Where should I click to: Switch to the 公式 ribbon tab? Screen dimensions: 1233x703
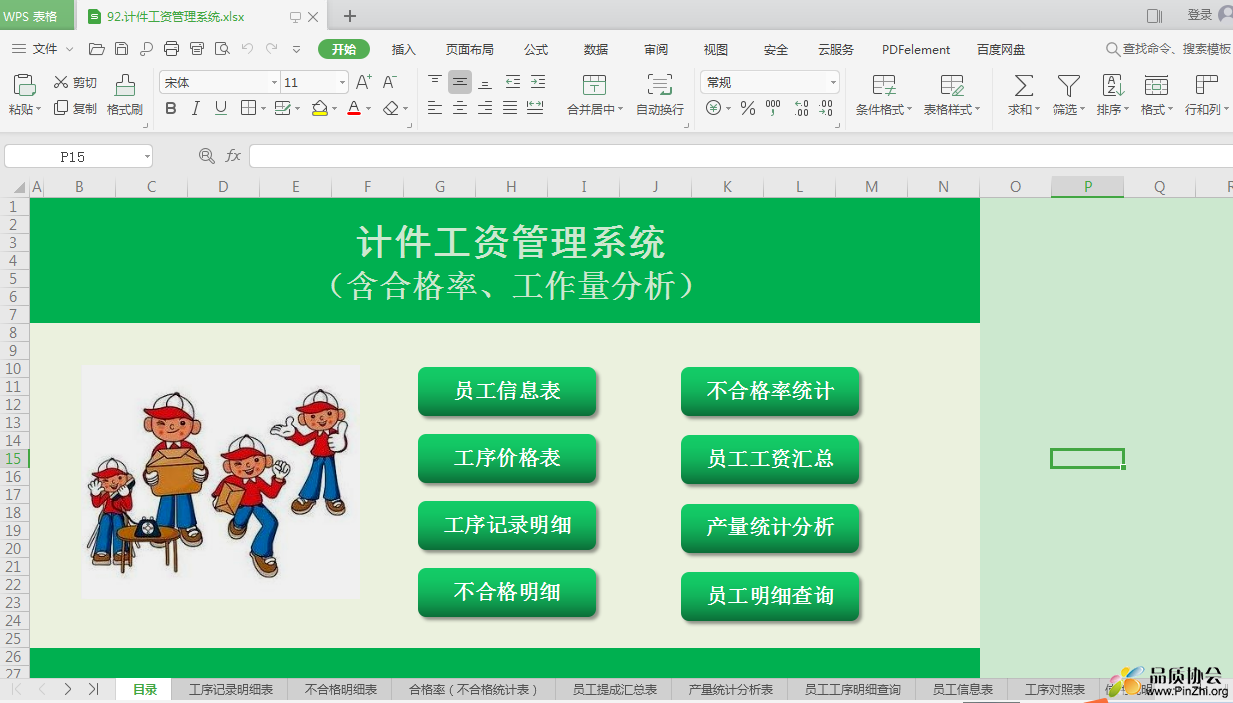point(536,49)
